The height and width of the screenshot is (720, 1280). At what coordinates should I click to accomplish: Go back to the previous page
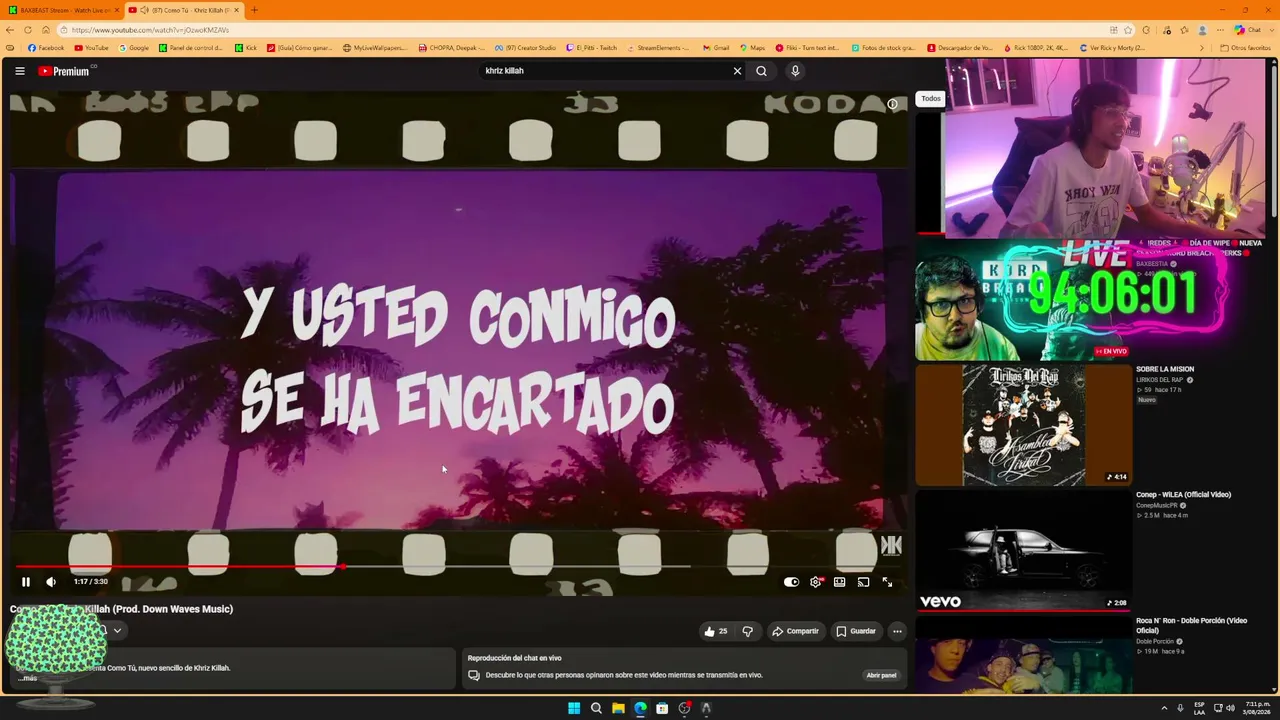pyautogui.click(x=10, y=30)
